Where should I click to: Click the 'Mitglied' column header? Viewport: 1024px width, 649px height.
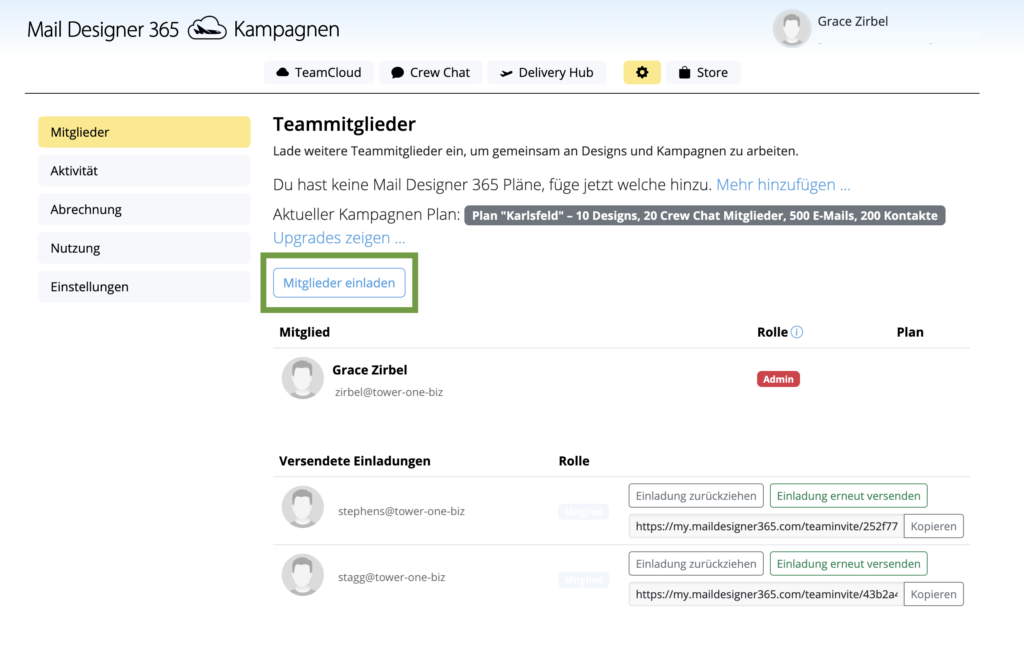click(304, 332)
